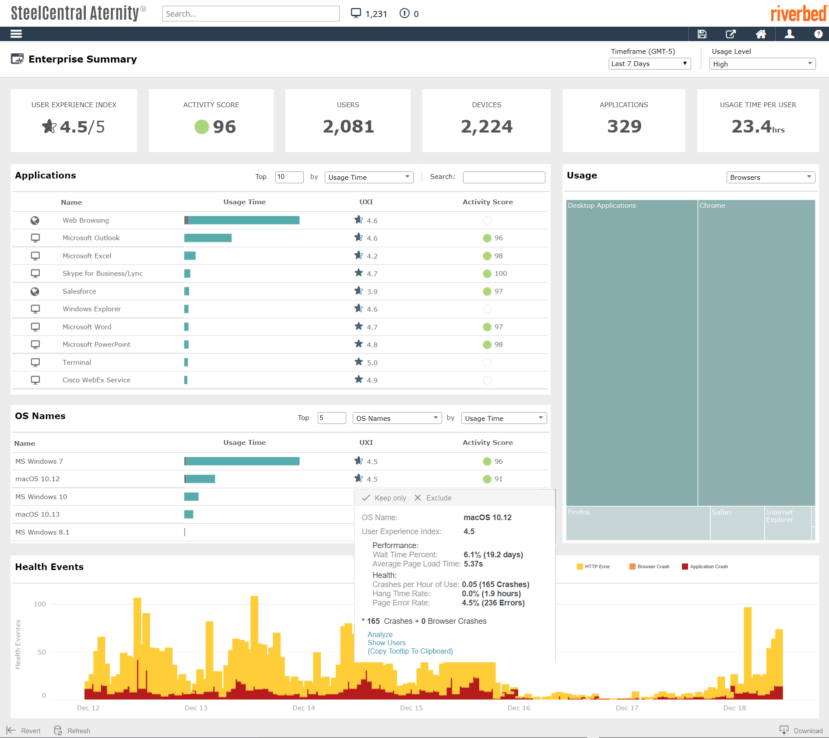Click the HTTP Error yellow legend swatch
829x738 pixels.
(579, 566)
